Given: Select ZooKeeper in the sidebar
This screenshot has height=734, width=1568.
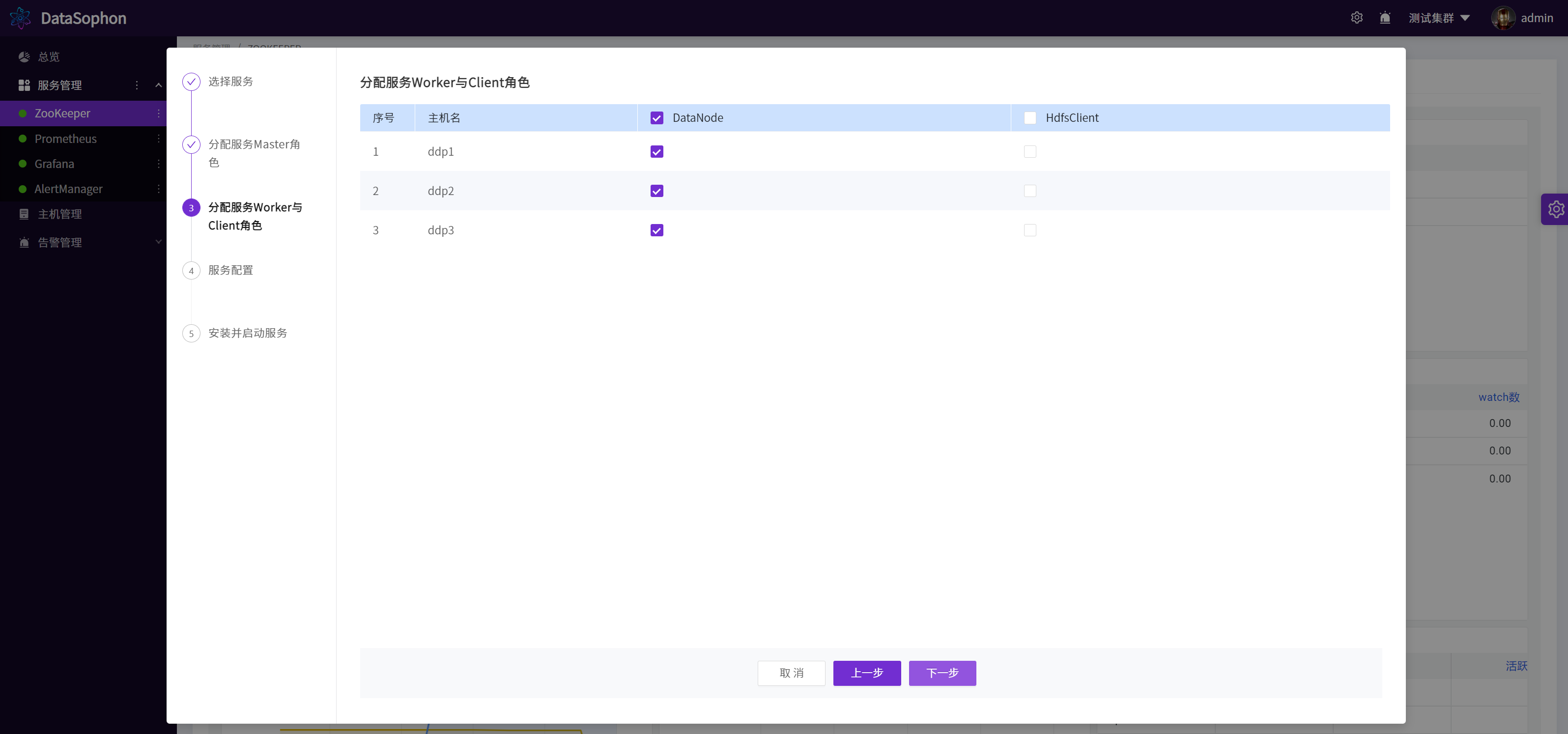Looking at the screenshot, I should [x=83, y=113].
